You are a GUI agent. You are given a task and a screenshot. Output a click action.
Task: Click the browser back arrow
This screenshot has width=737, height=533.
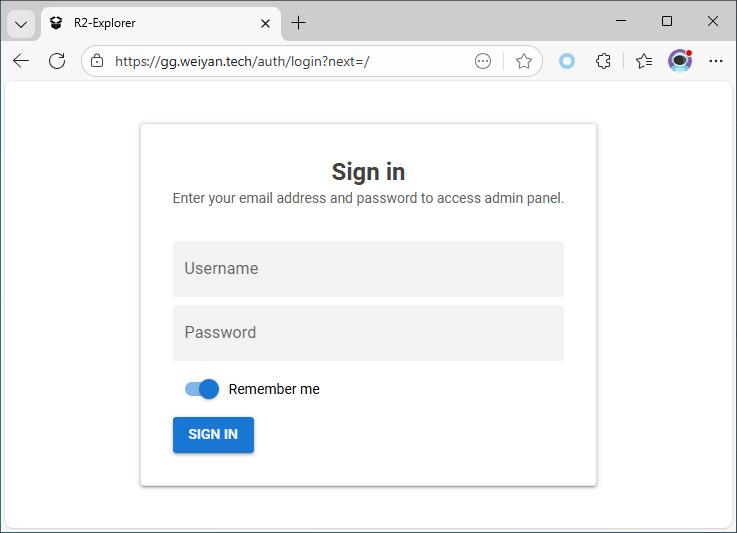[x=21, y=61]
